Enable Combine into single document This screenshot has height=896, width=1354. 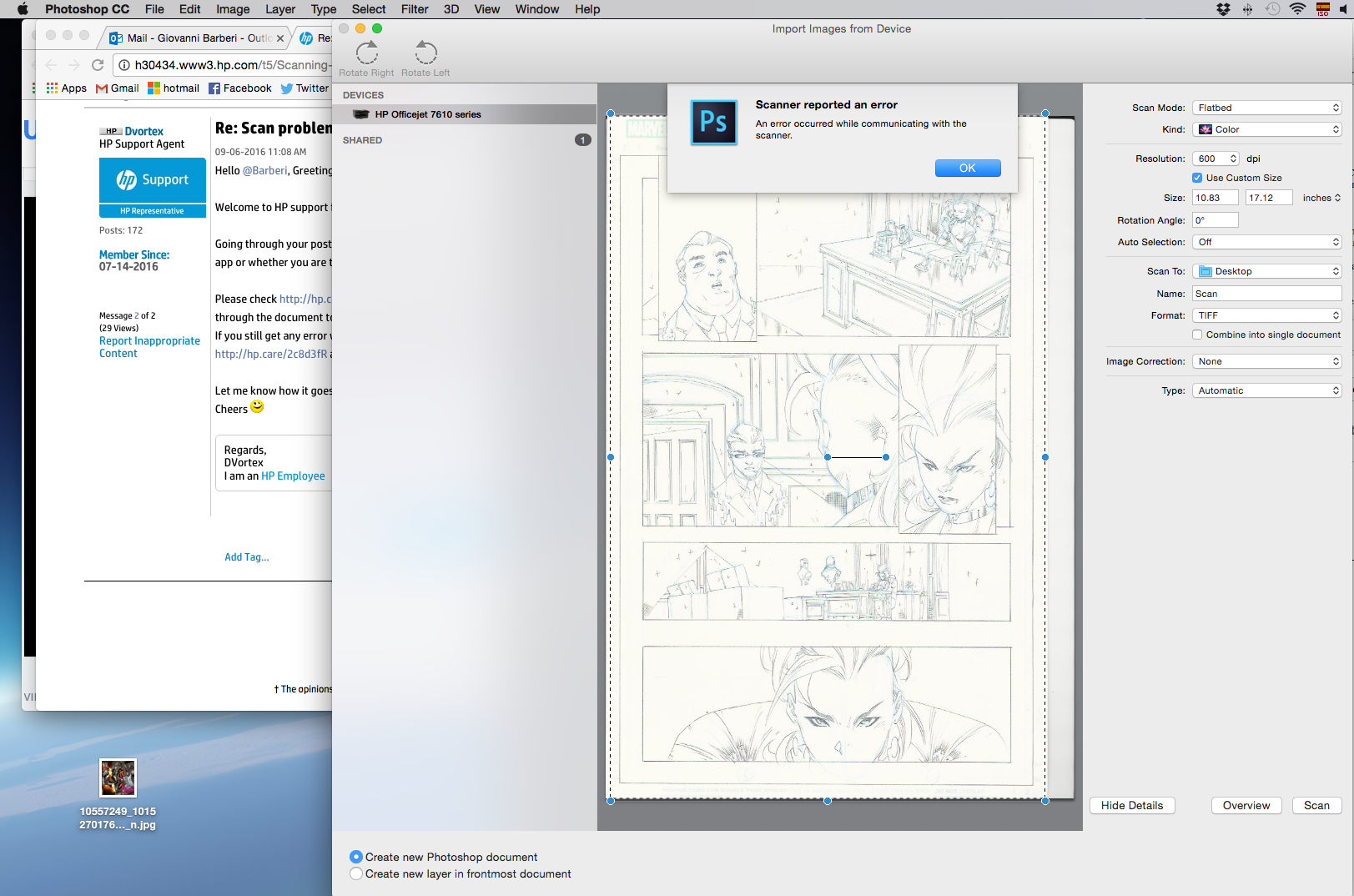[1197, 335]
